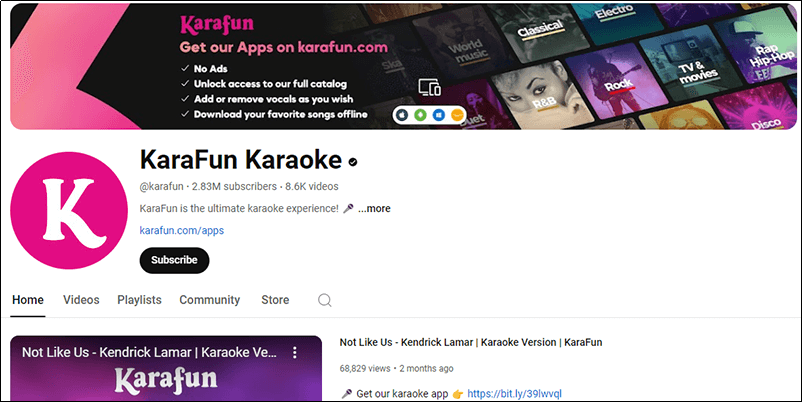803x403 pixels.
Task: Open the karafun.com/apps link
Action: point(182,230)
